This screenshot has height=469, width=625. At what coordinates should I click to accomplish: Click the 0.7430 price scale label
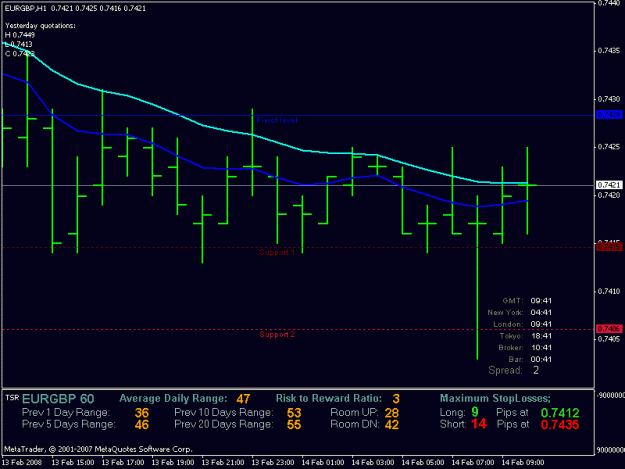[x=609, y=99]
